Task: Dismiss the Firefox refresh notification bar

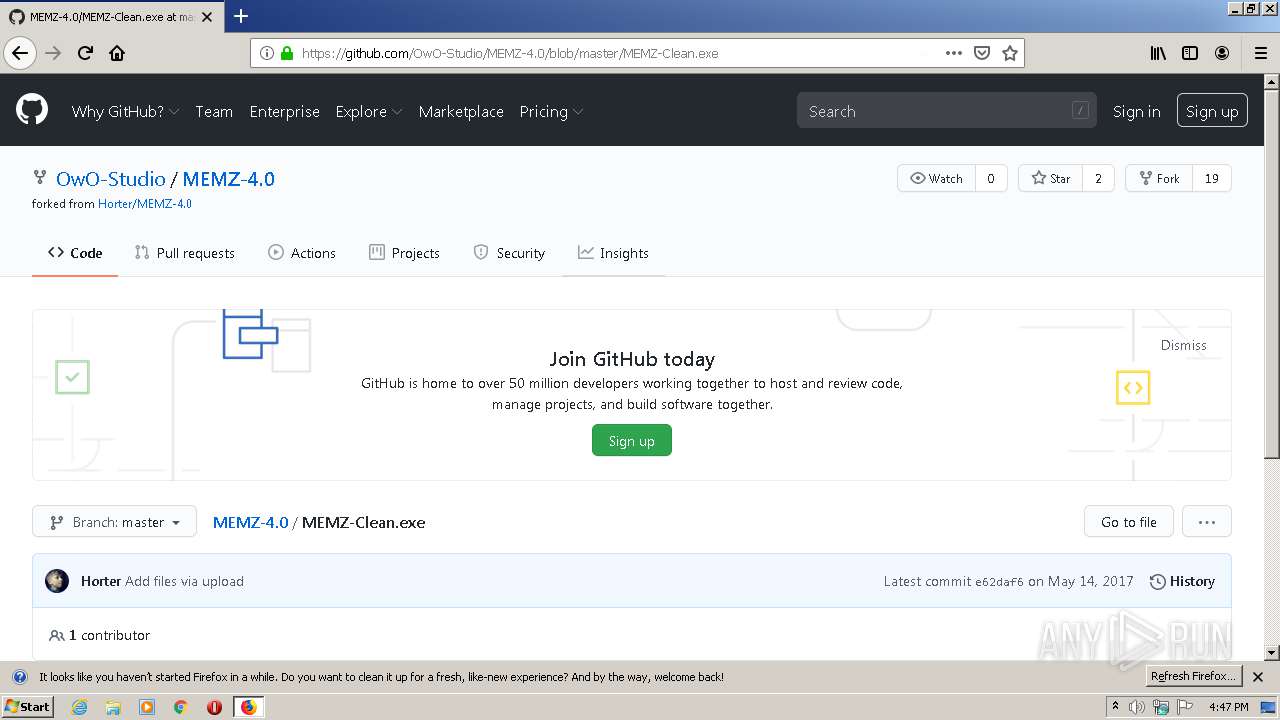Action: coord(1258,677)
